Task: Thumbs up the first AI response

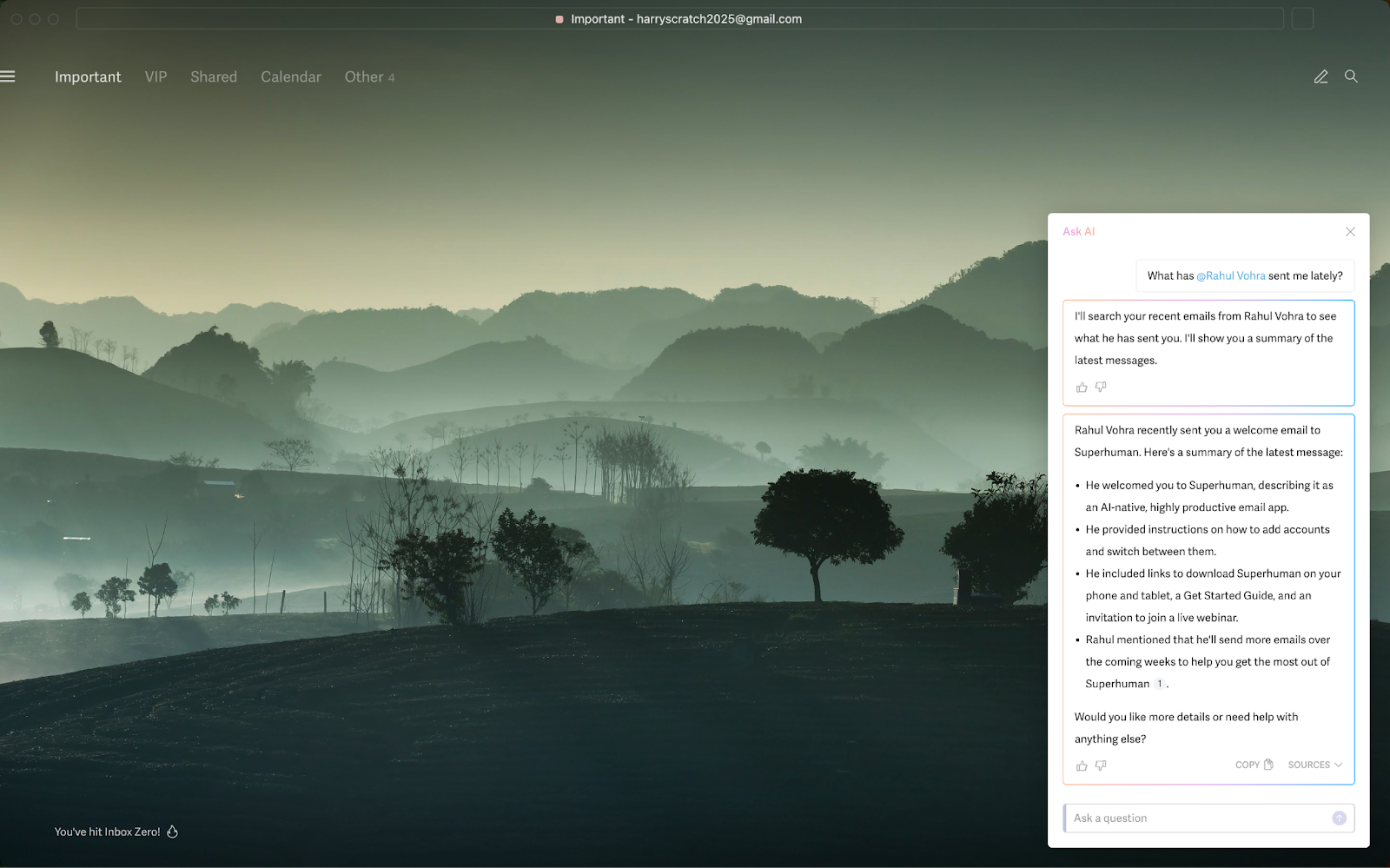Action: pyautogui.click(x=1082, y=388)
